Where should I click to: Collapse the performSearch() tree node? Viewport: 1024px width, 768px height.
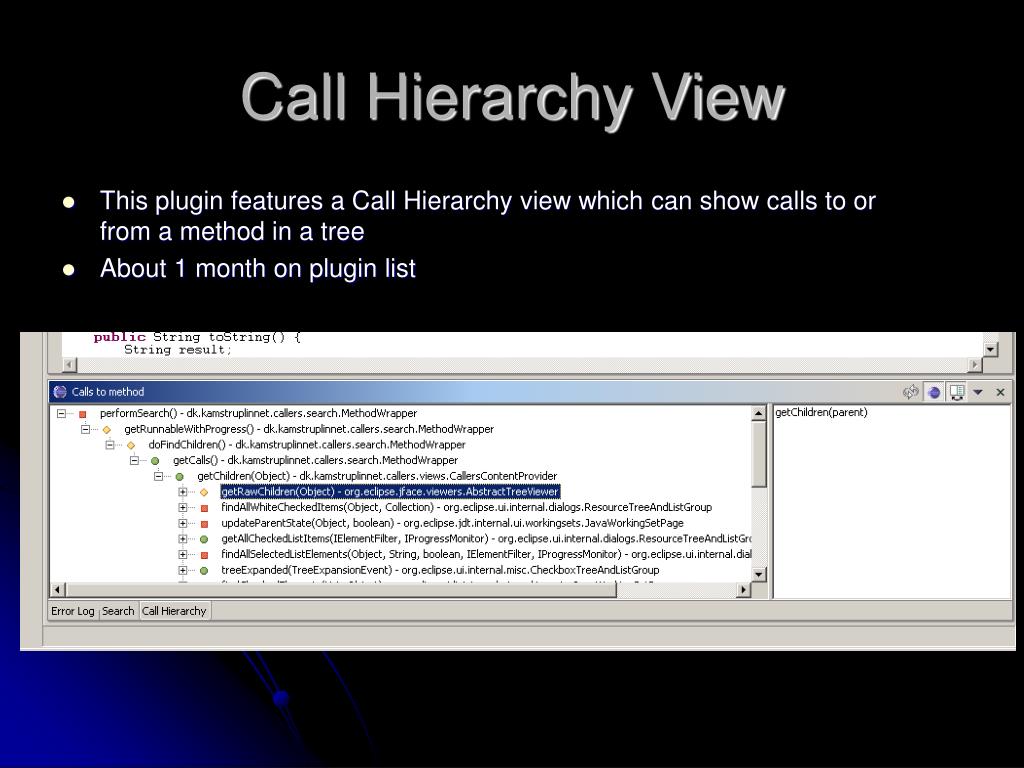[x=61, y=413]
